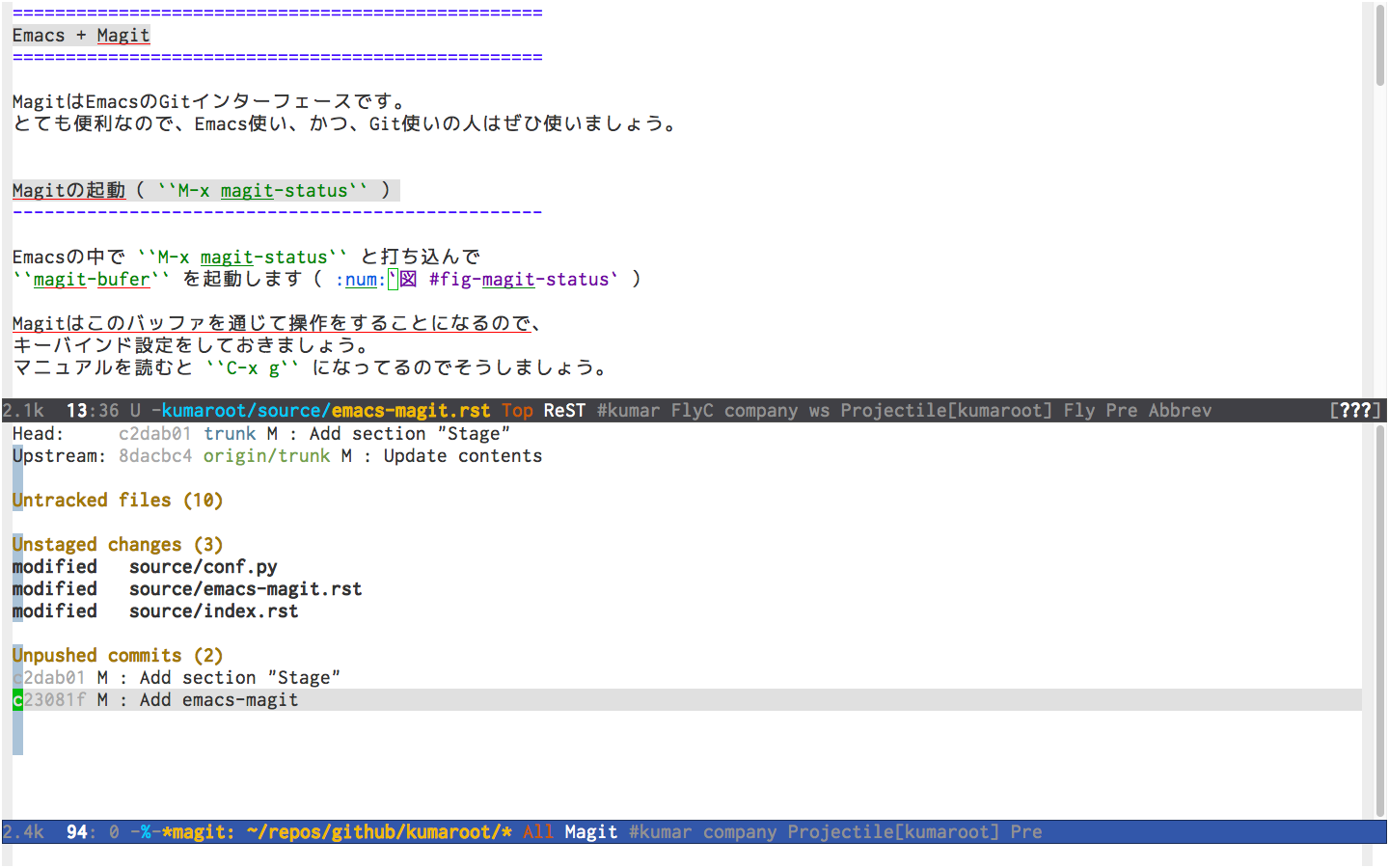
Task: Click the :num: role text
Action: click(361, 280)
